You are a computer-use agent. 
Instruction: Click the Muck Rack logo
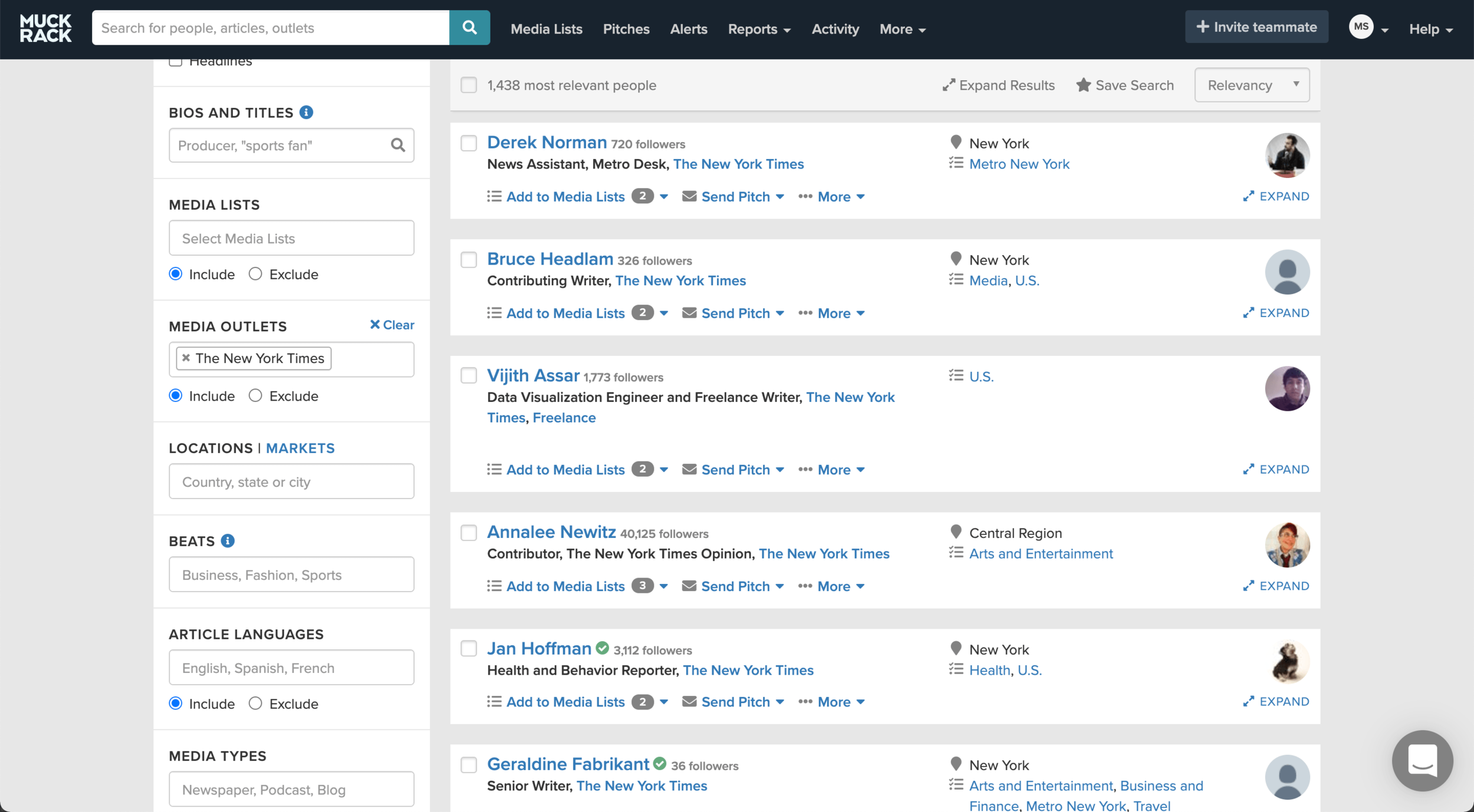(x=45, y=28)
